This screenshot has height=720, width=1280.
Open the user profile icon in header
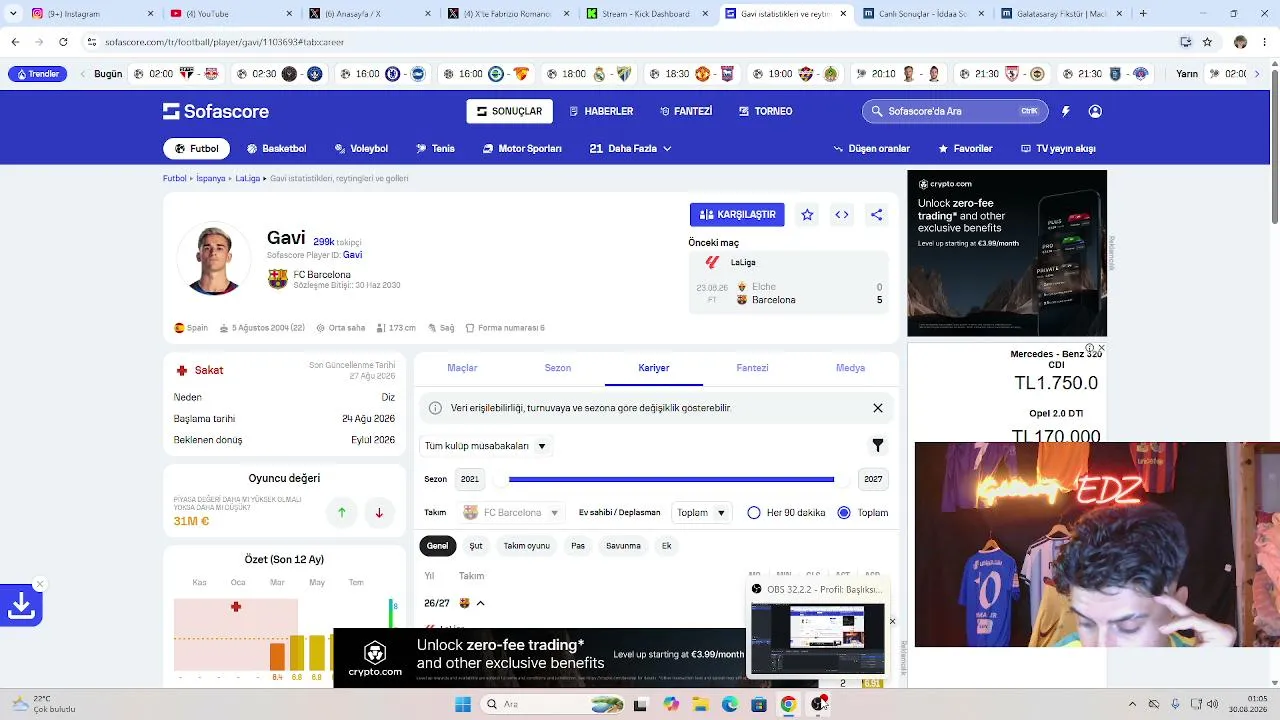(x=1095, y=111)
